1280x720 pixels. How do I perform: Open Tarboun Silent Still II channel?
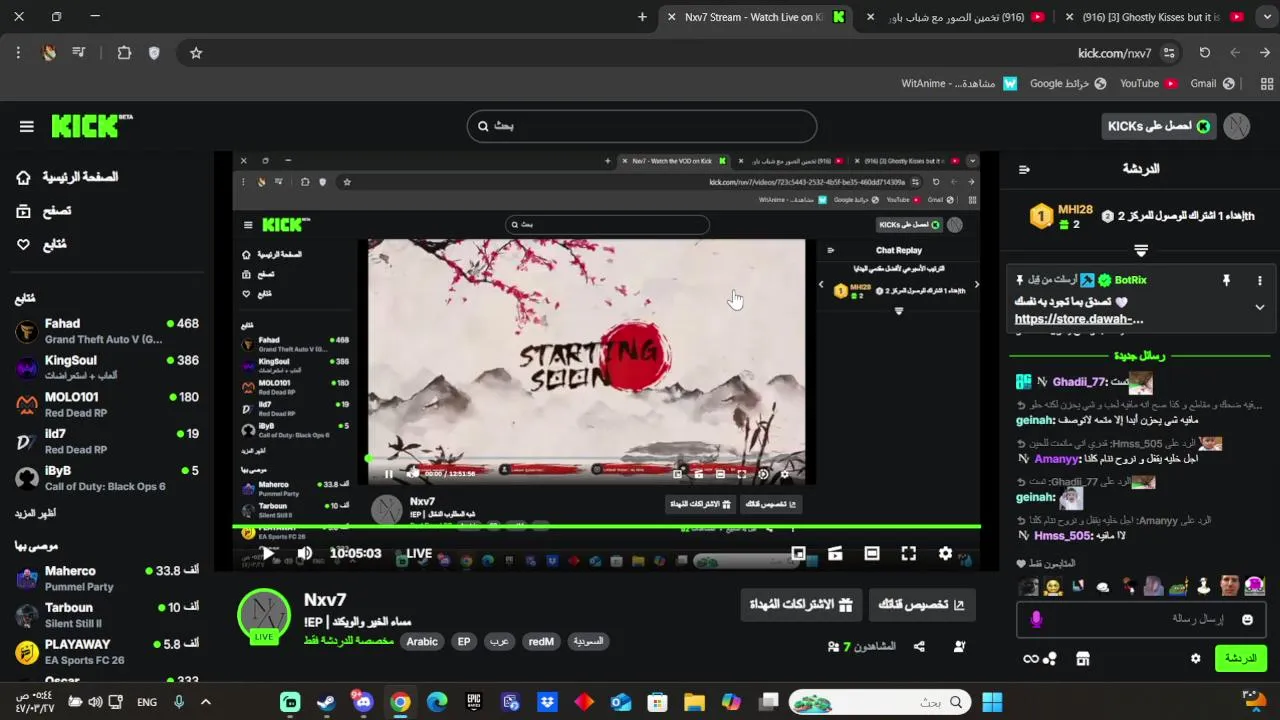point(107,615)
